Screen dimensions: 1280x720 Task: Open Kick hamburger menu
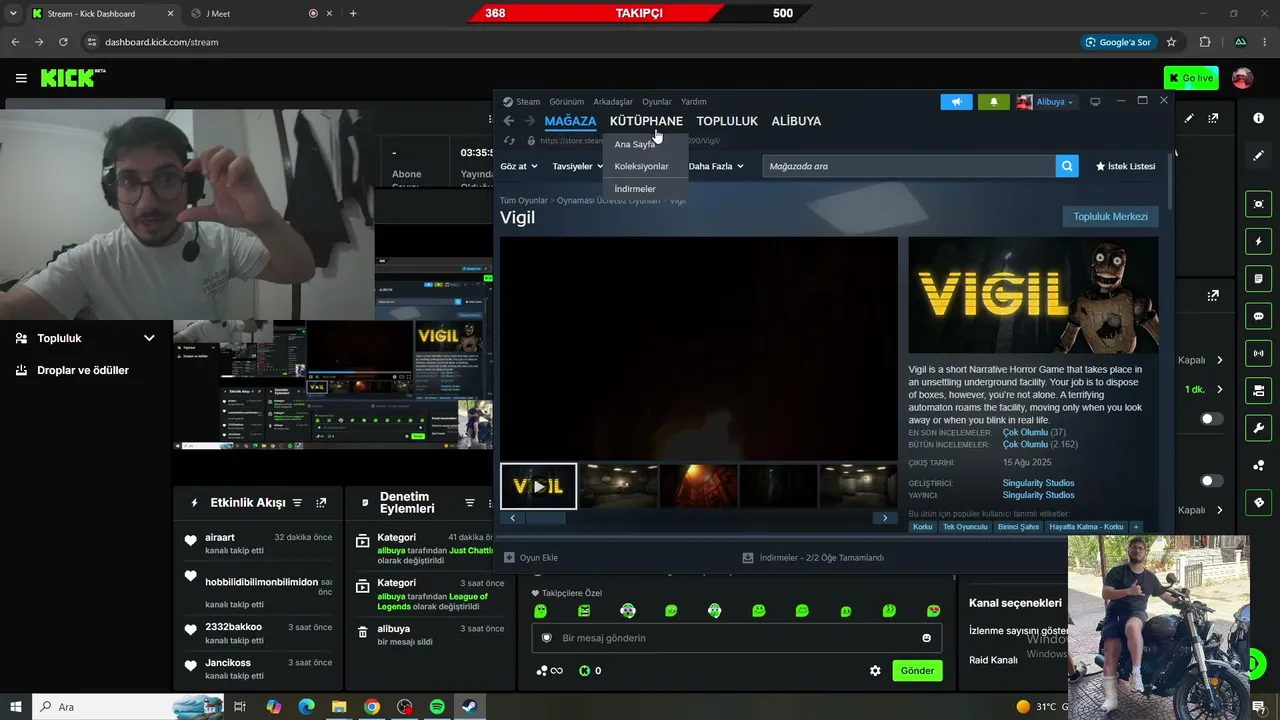click(21, 78)
